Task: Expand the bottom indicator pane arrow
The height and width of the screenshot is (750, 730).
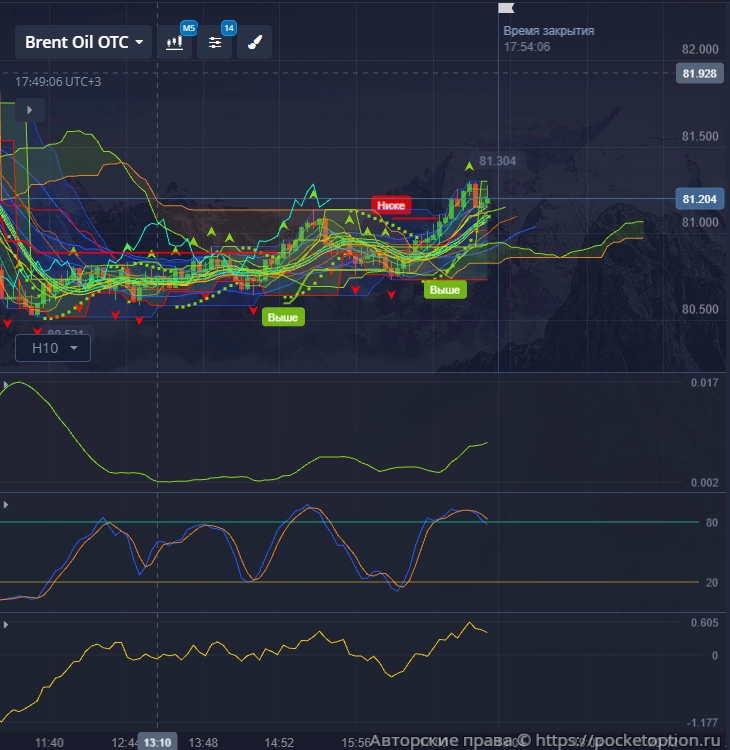Action: [7, 624]
